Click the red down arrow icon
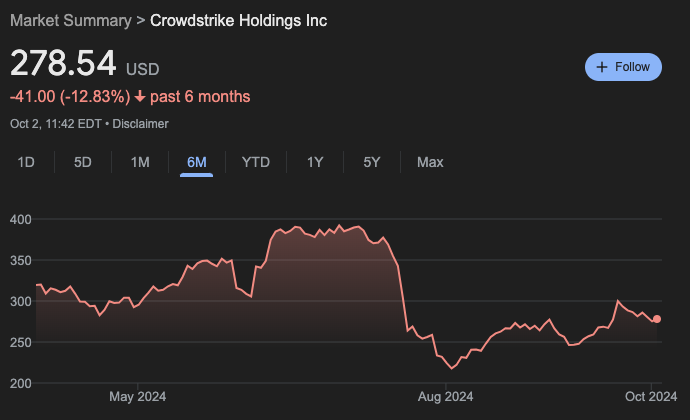Screen dimensions: 690x420 (140, 97)
